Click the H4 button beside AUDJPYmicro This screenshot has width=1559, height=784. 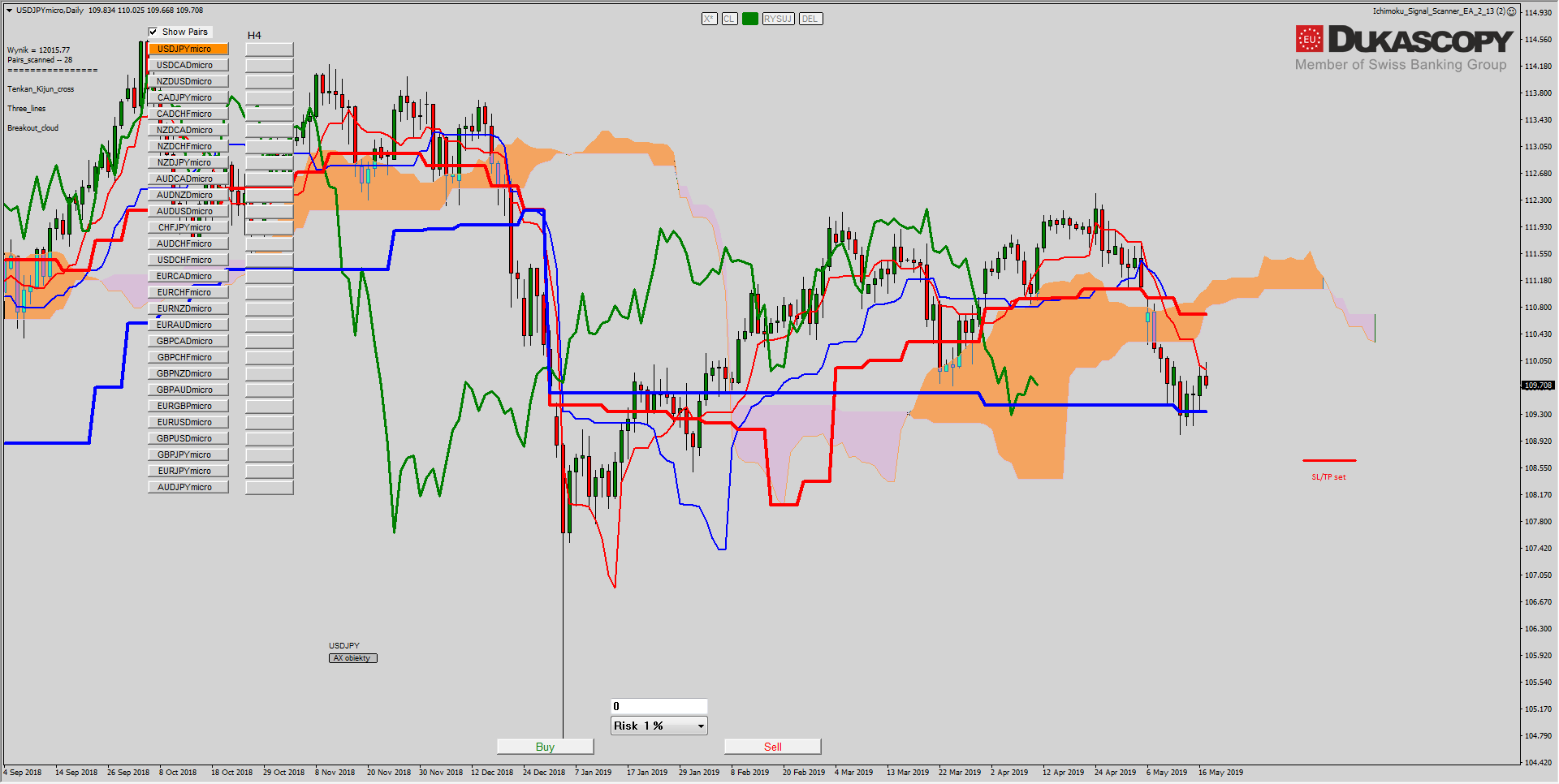click(x=269, y=487)
